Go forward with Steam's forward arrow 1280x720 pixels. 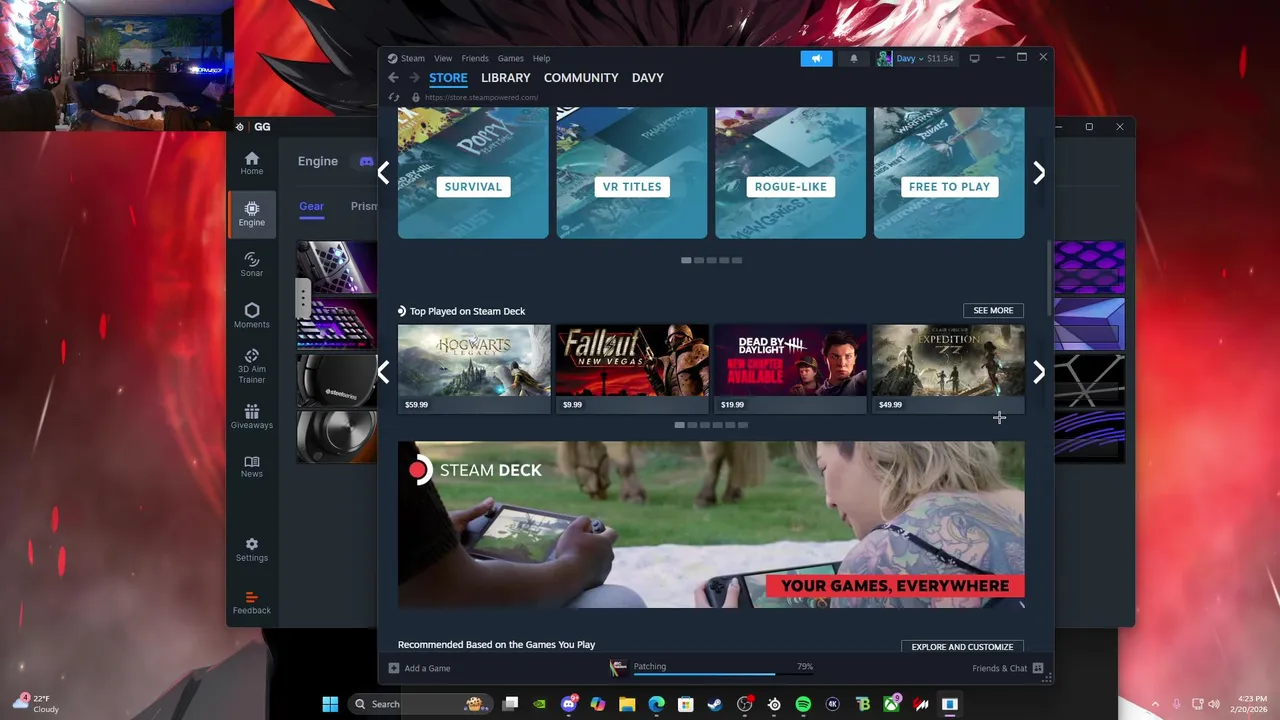(415, 78)
